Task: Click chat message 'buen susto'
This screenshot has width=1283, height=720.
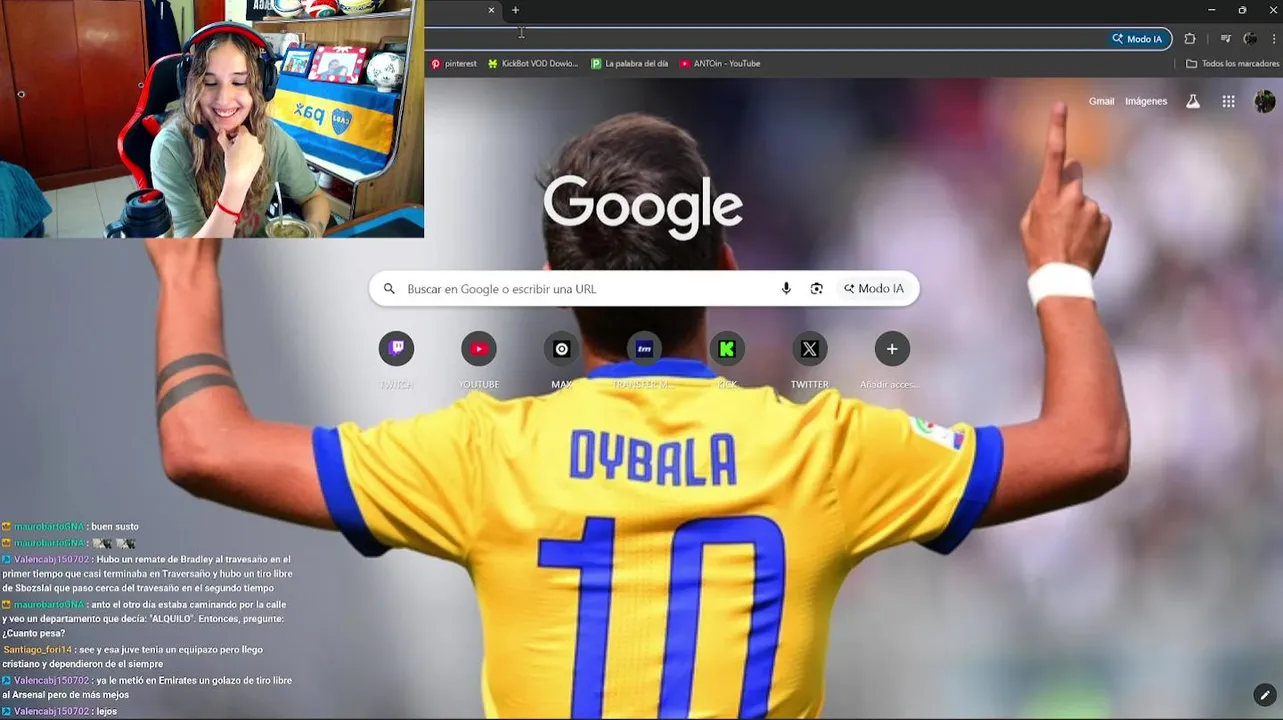Action: point(115,527)
